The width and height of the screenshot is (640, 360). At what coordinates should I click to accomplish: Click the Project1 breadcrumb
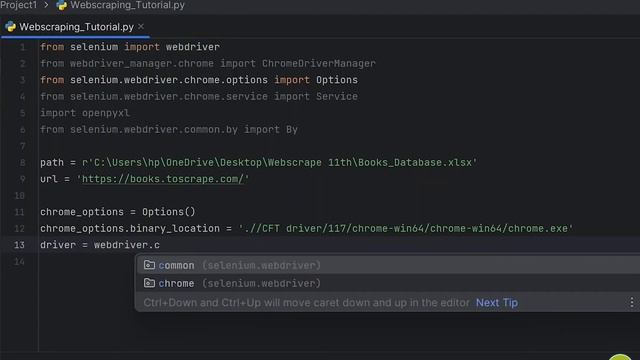(x=18, y=5)
